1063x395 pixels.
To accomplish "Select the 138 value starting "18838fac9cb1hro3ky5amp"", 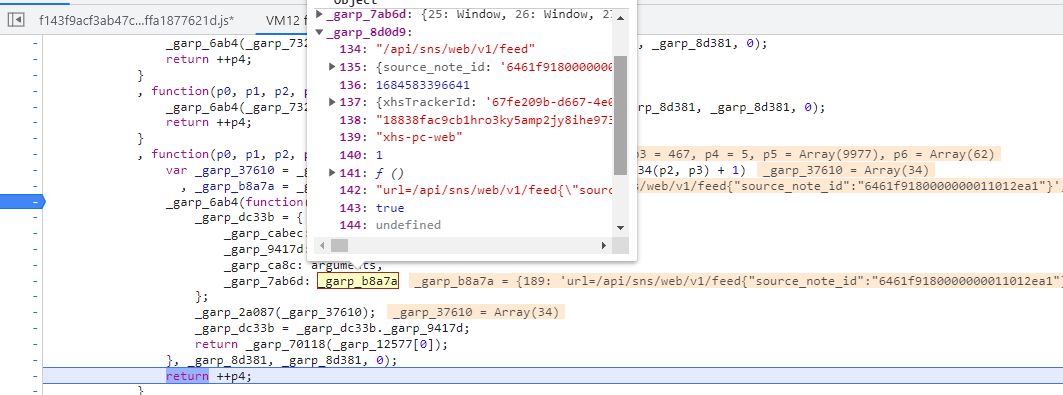I will pyautogui.click(x=494, y=119).
